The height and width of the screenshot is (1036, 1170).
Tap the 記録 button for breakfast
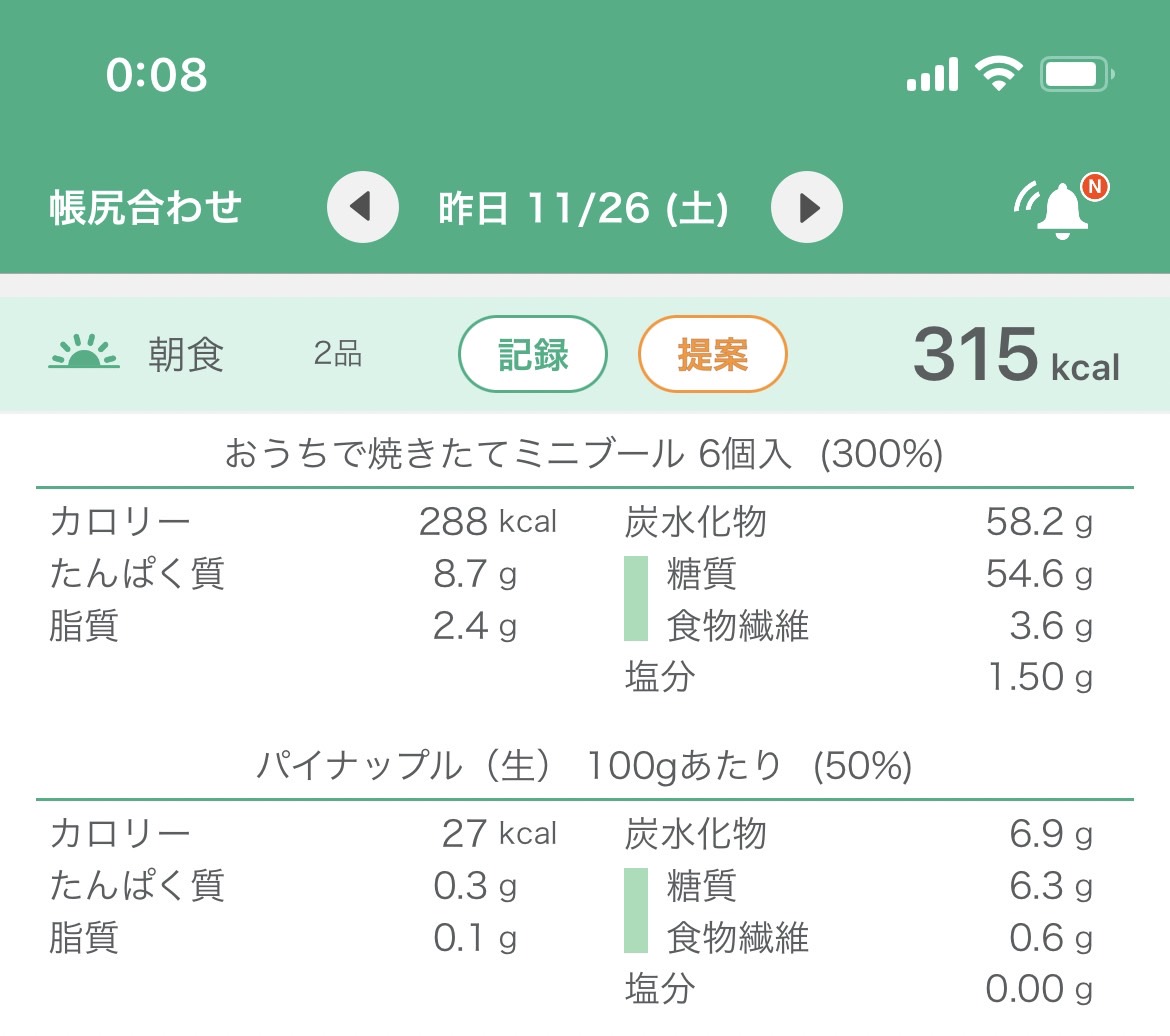coord(533,354)
